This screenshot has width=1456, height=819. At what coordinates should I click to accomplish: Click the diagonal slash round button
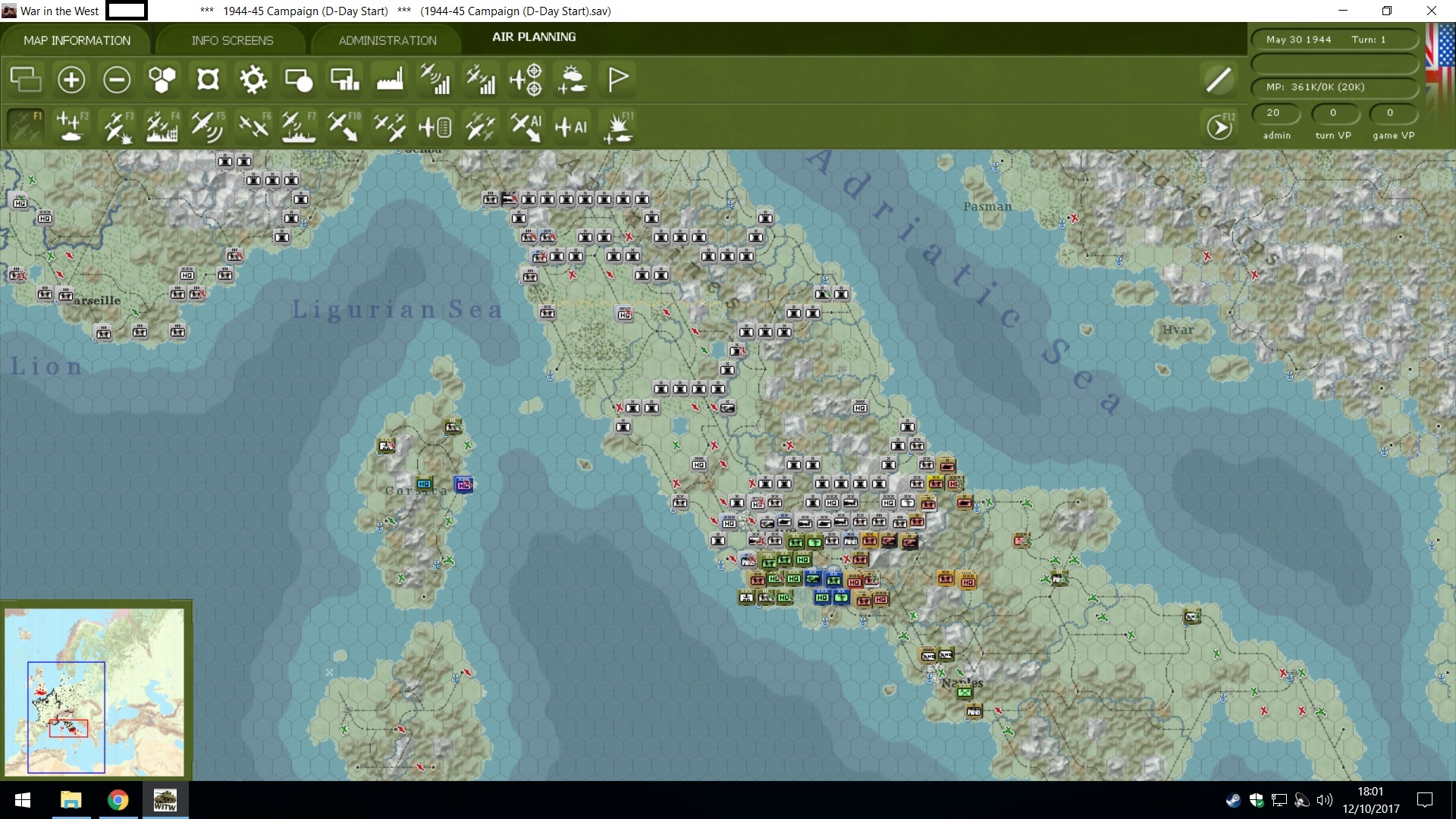(1219, 79)
